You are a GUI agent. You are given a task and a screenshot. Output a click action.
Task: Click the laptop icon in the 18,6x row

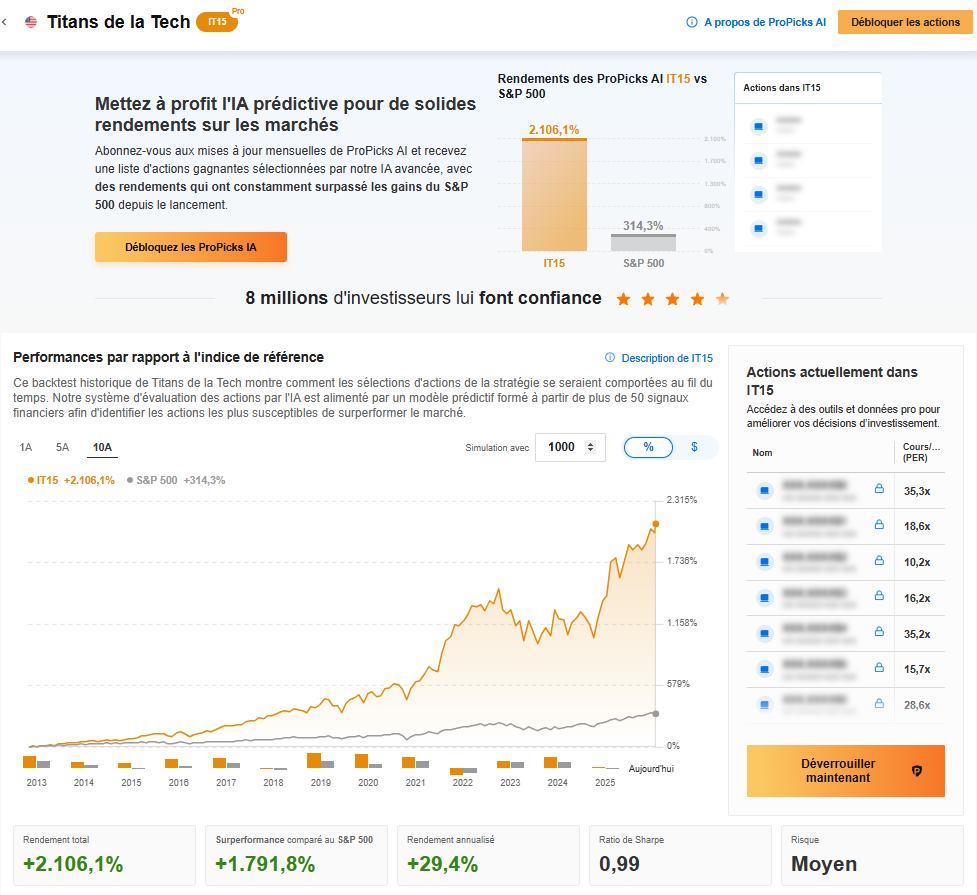(764, 526)
